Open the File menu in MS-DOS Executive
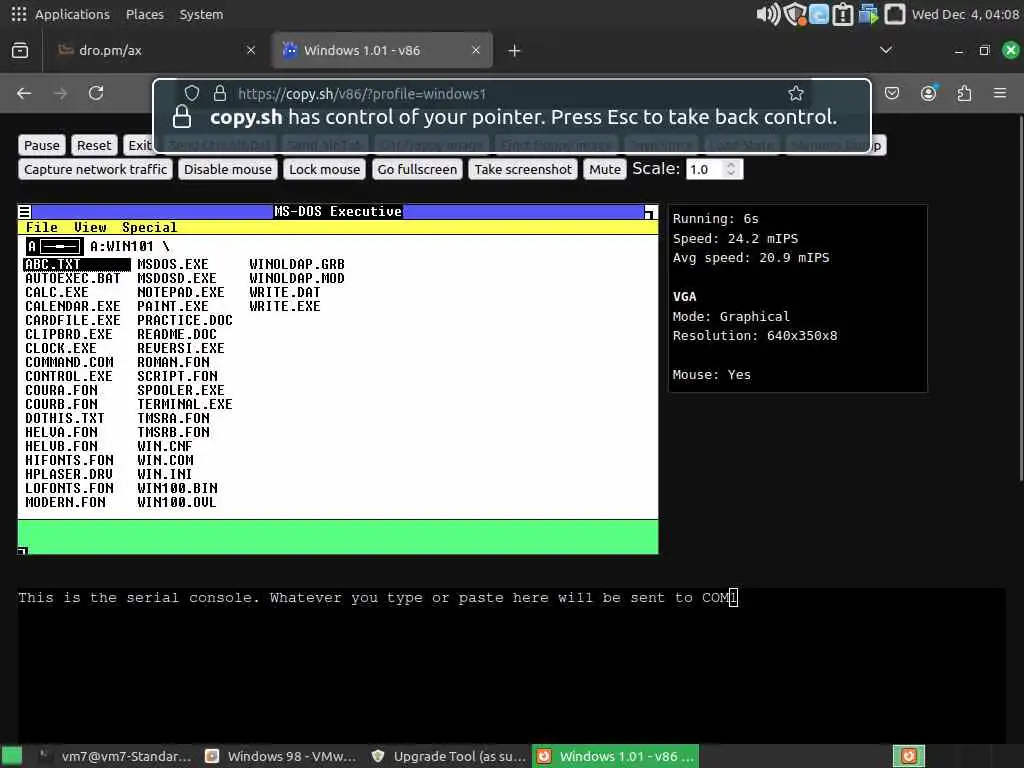 point(41,227)
